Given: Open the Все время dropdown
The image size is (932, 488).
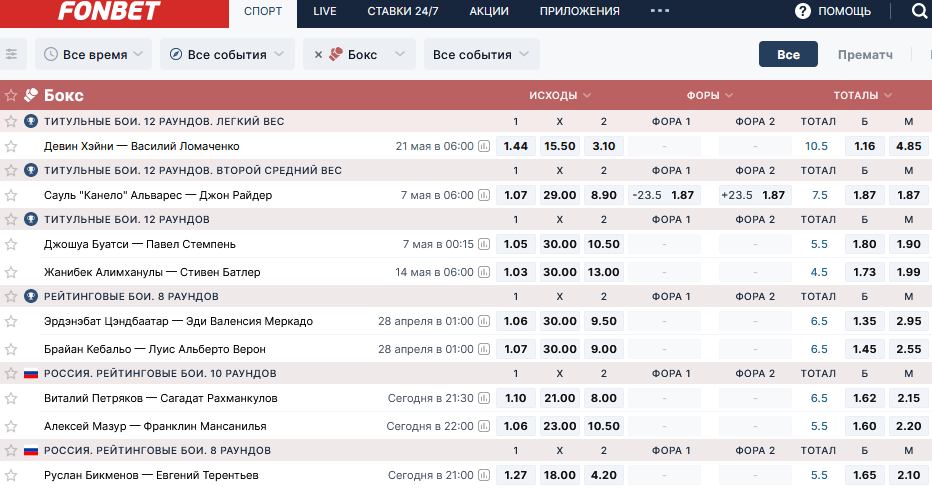Looking at the screenshot, I should (93, 54).
